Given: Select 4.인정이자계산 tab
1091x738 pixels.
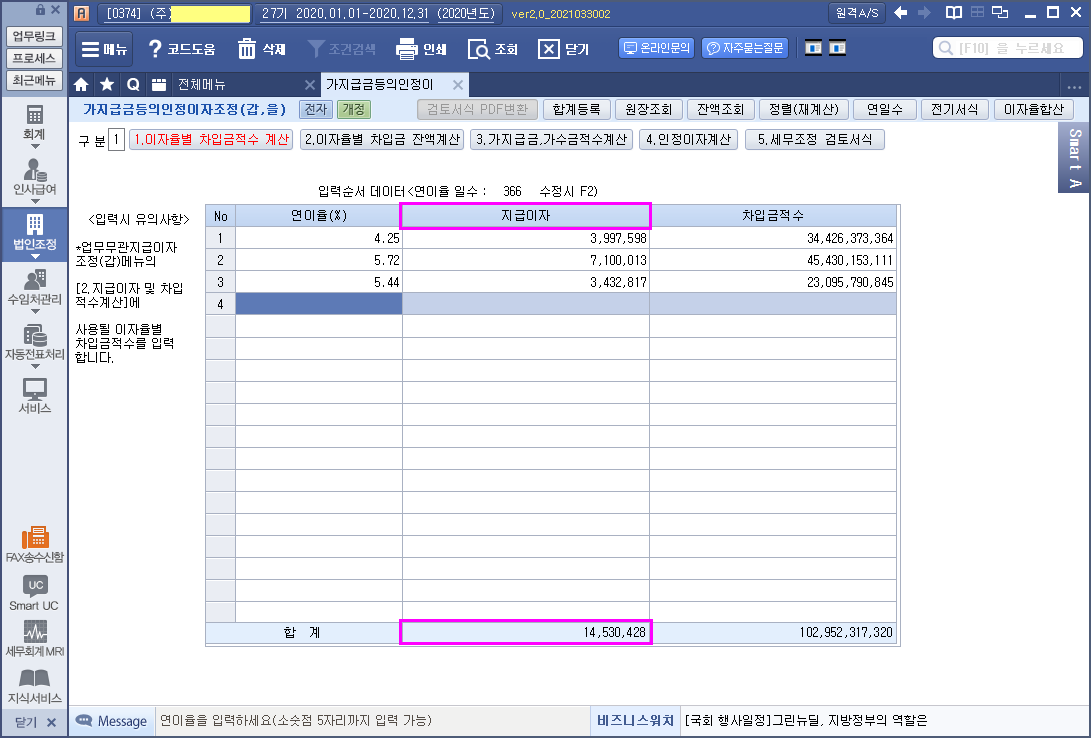Looking at the screenshot, I should (688, 140).
